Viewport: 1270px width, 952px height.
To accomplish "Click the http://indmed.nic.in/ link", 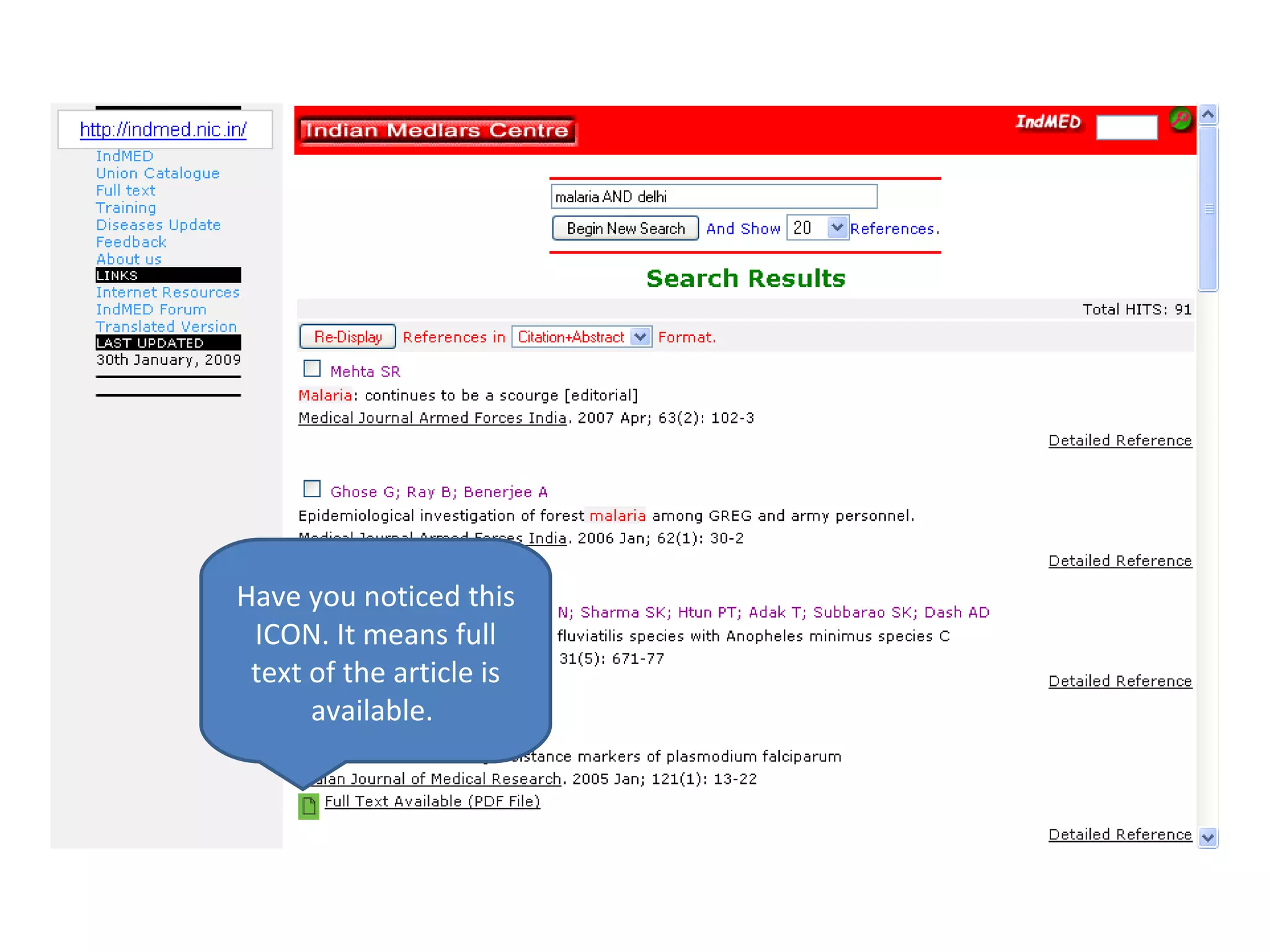I will click(x=163, y=130).
